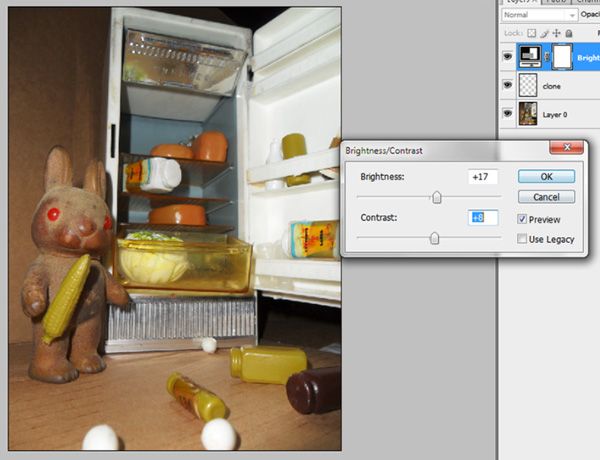
Task: Lock transparent pixels in Layers panel
Action: click(531, 33)
